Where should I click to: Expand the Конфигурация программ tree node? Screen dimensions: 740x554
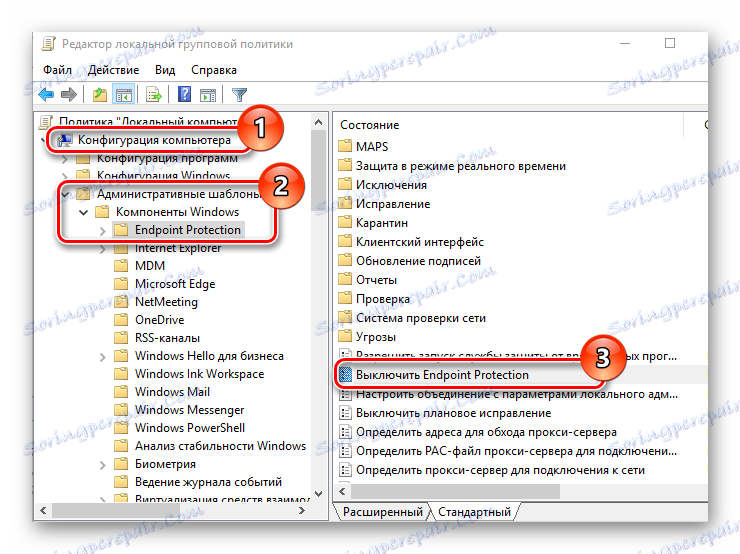tap(65, 159)
